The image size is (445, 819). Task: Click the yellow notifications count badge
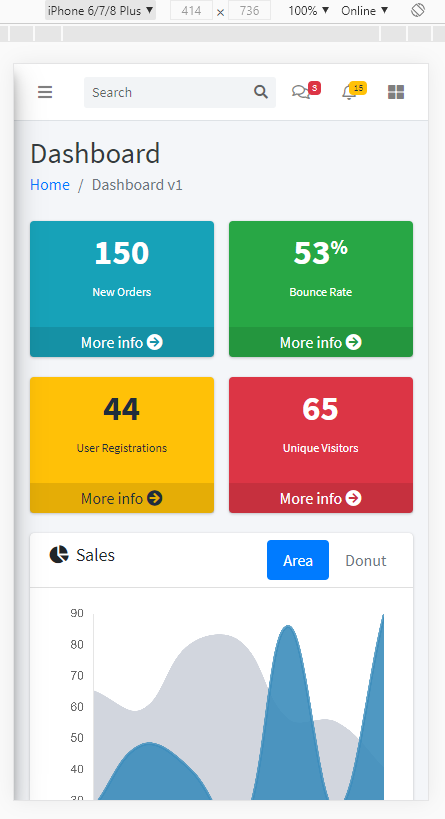click(358, 88)
